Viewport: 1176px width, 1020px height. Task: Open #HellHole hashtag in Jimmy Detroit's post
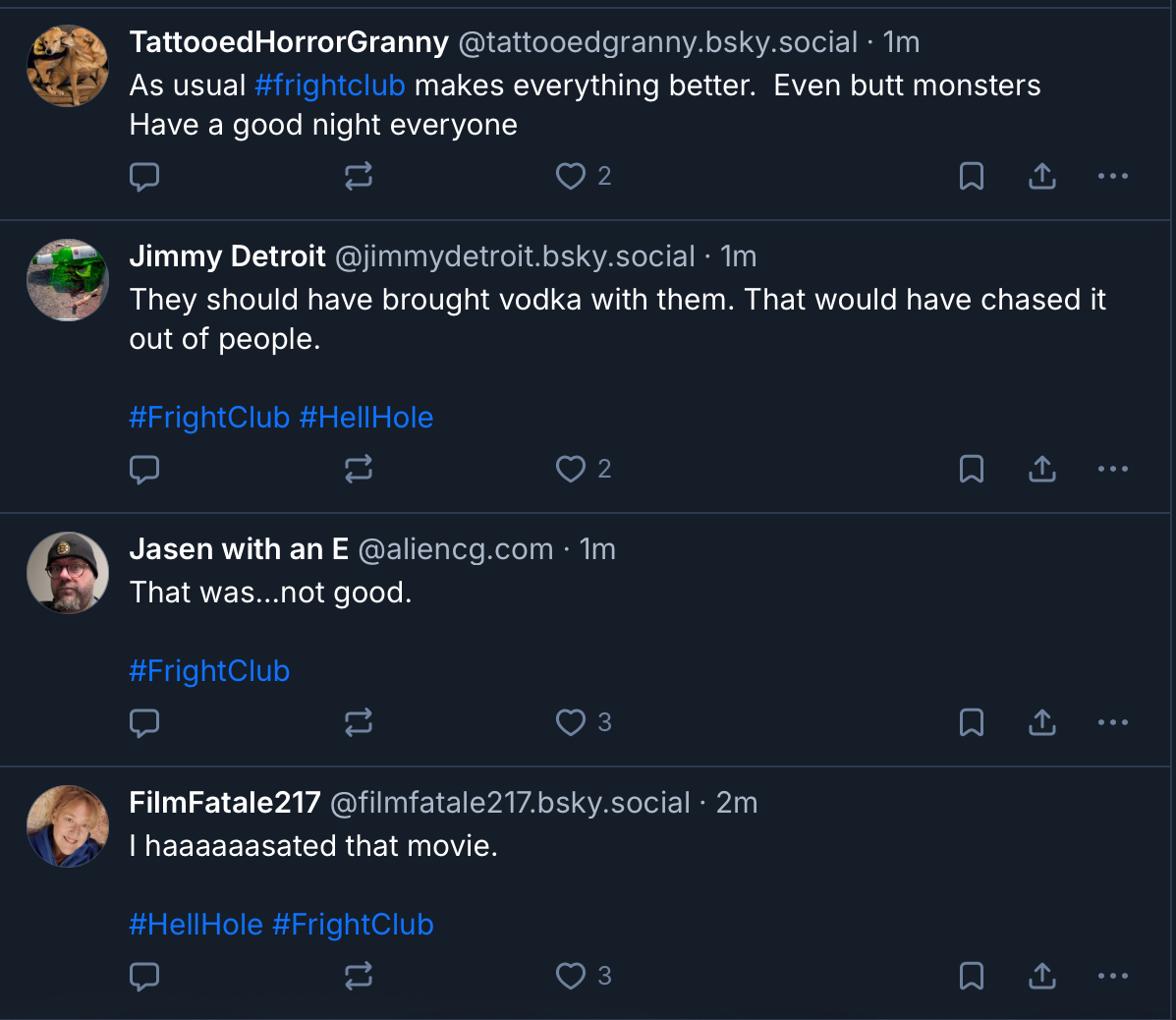(366, 418)
